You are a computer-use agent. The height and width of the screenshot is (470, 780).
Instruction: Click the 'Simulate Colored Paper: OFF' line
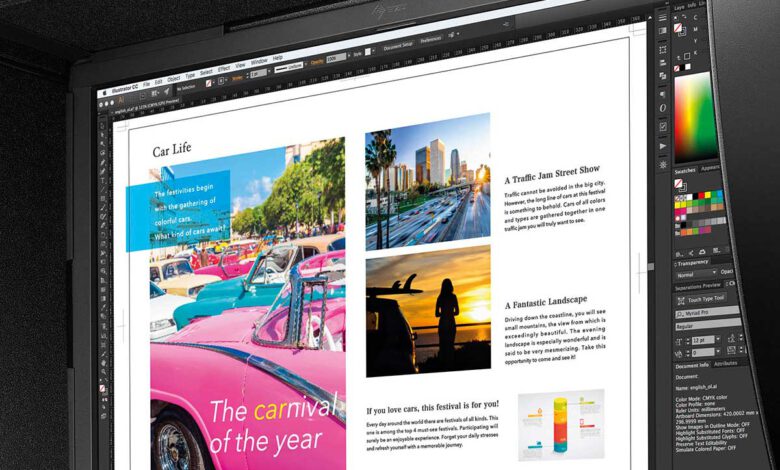[706, 449]
